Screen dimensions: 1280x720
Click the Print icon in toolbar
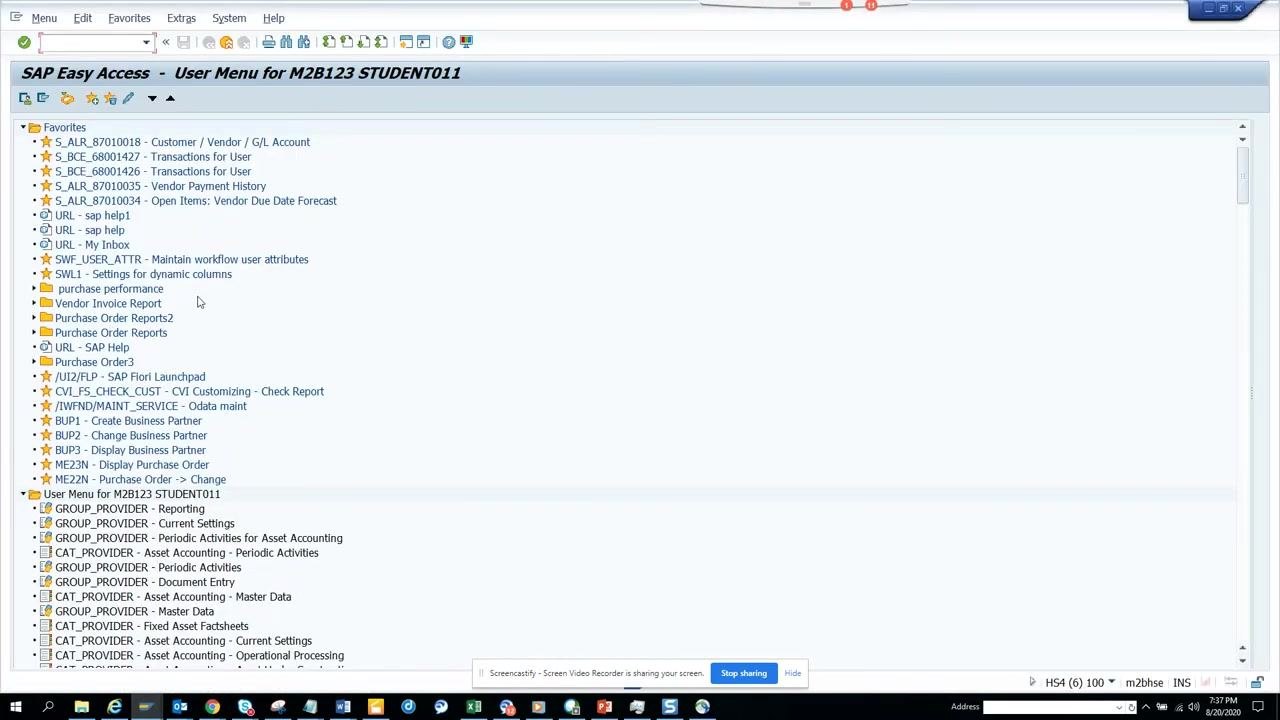(x=268, y=42)
